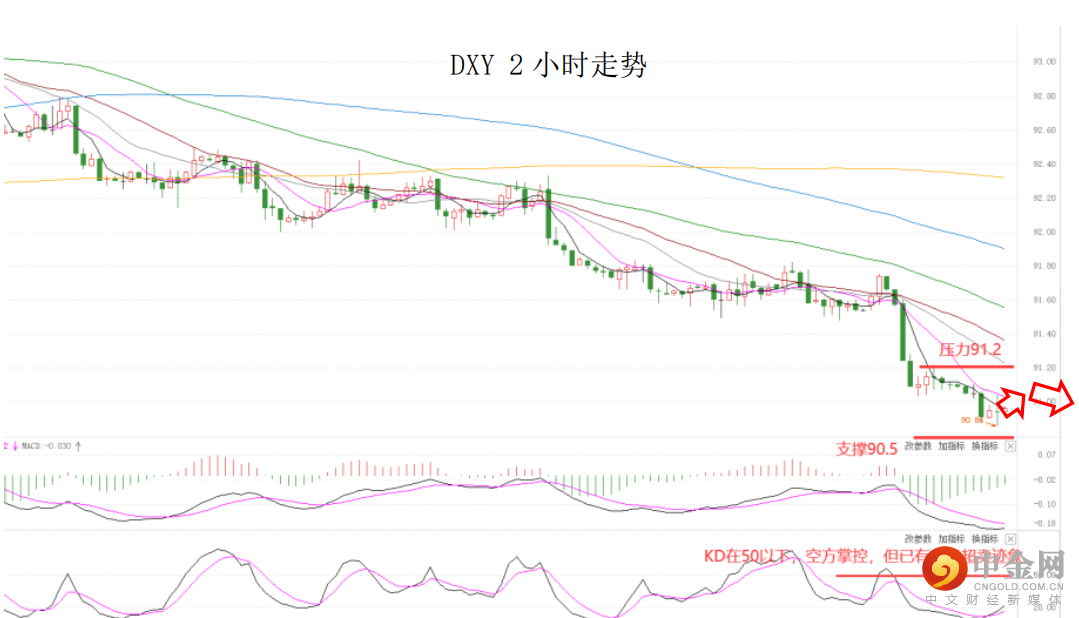Click the pink down arrow beside MACD
The width and height of the screenshot is (1079, 618).
click(x=15, y=447)
